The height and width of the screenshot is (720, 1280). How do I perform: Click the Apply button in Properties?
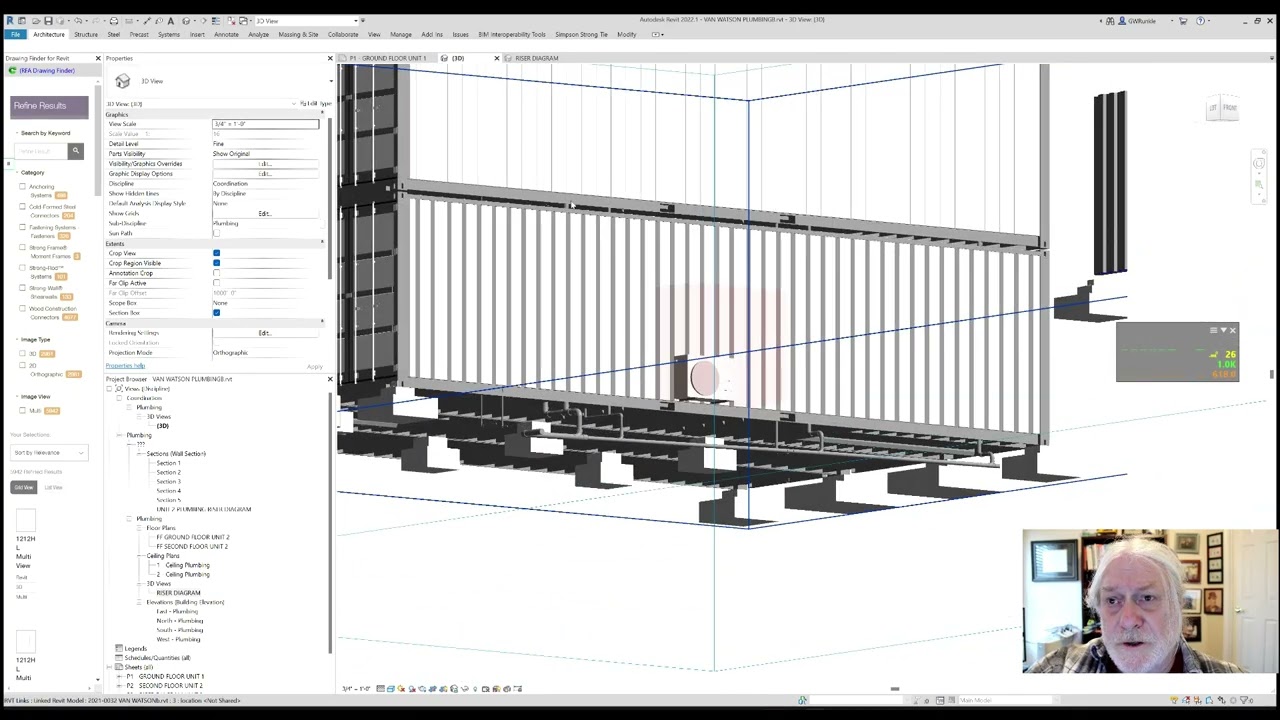pyautogui.click(x=314, y=367)
